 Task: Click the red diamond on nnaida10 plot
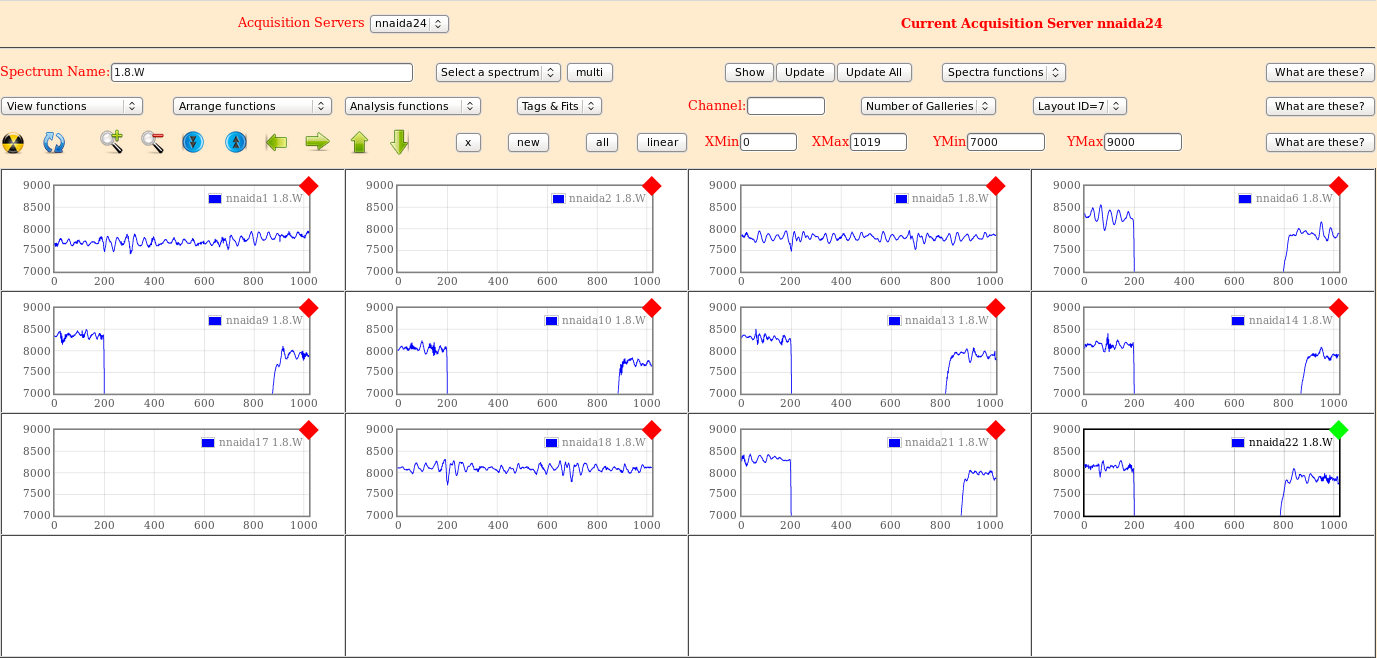point(652,308)
